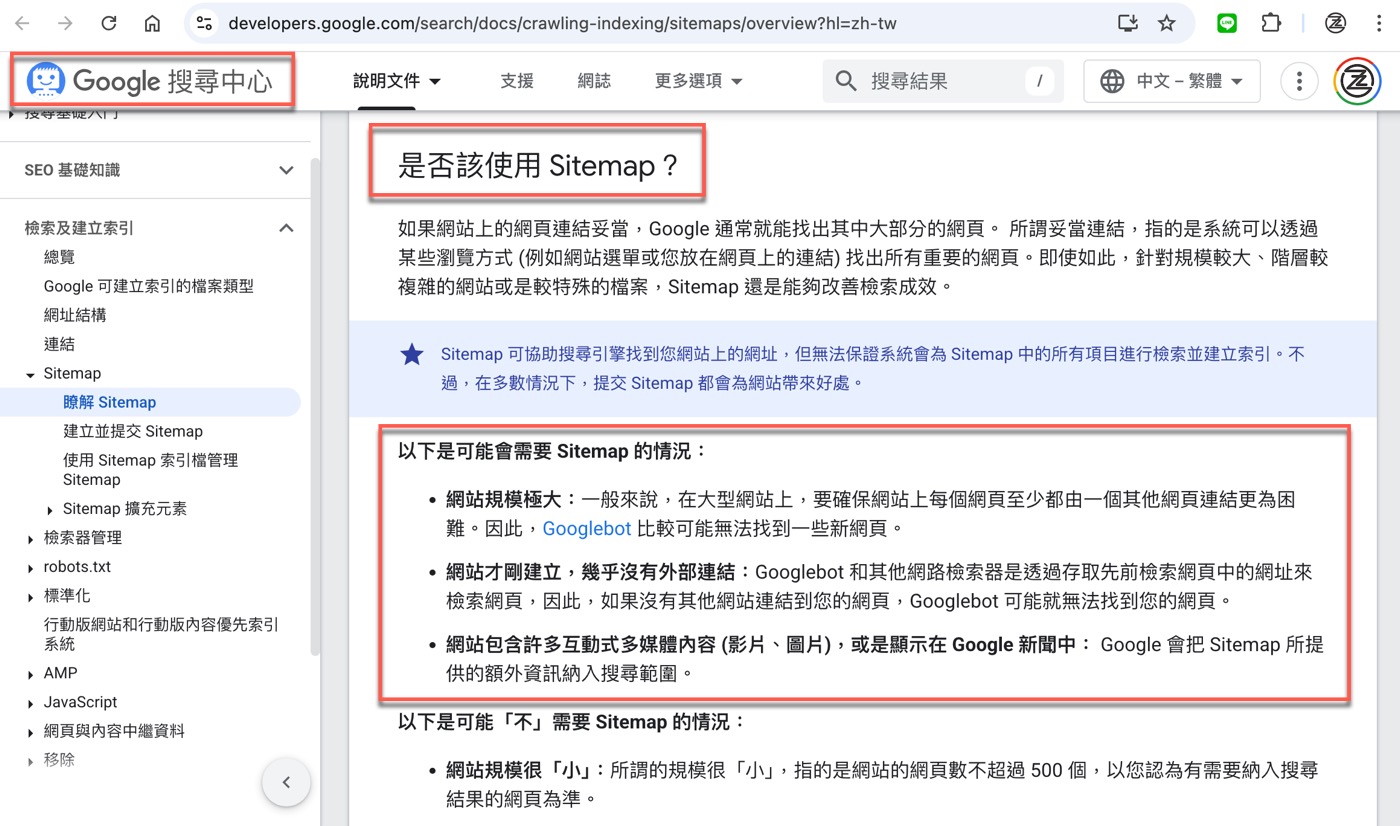The height and width of the screenshot is (826, 1400).
Task: Open the Extensions puzzle menu
Action: tap(1271, 23)
